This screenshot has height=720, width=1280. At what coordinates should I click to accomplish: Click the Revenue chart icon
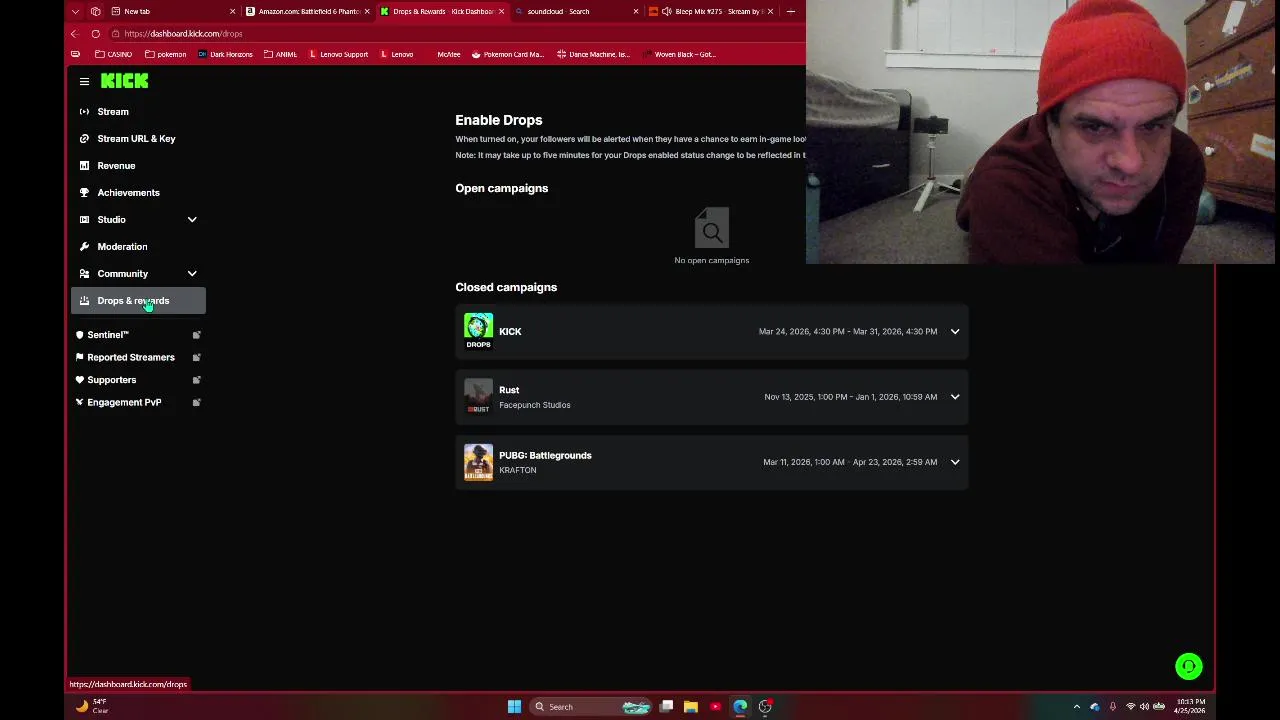[84, 166]
